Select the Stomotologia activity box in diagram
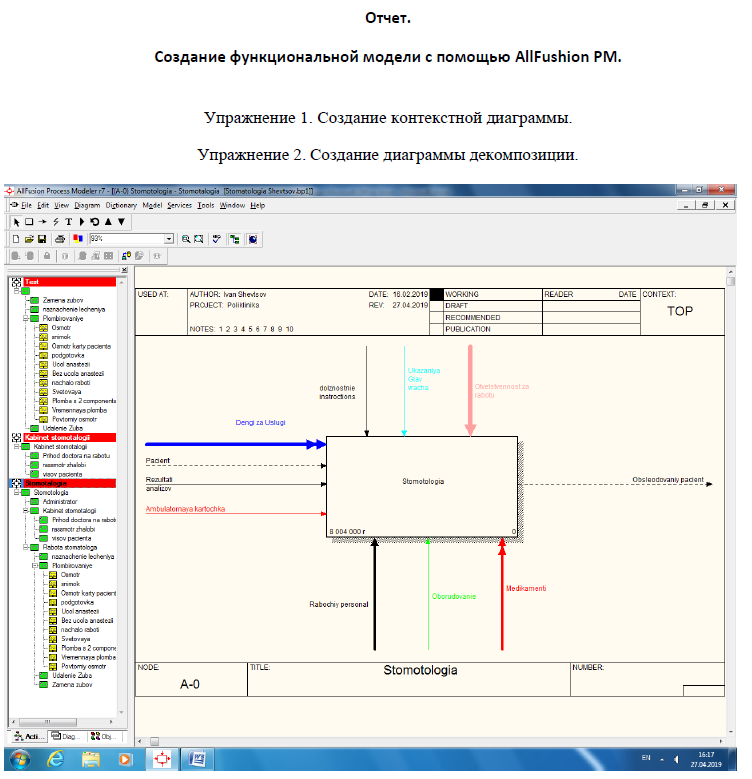 (x=422, y=487)
